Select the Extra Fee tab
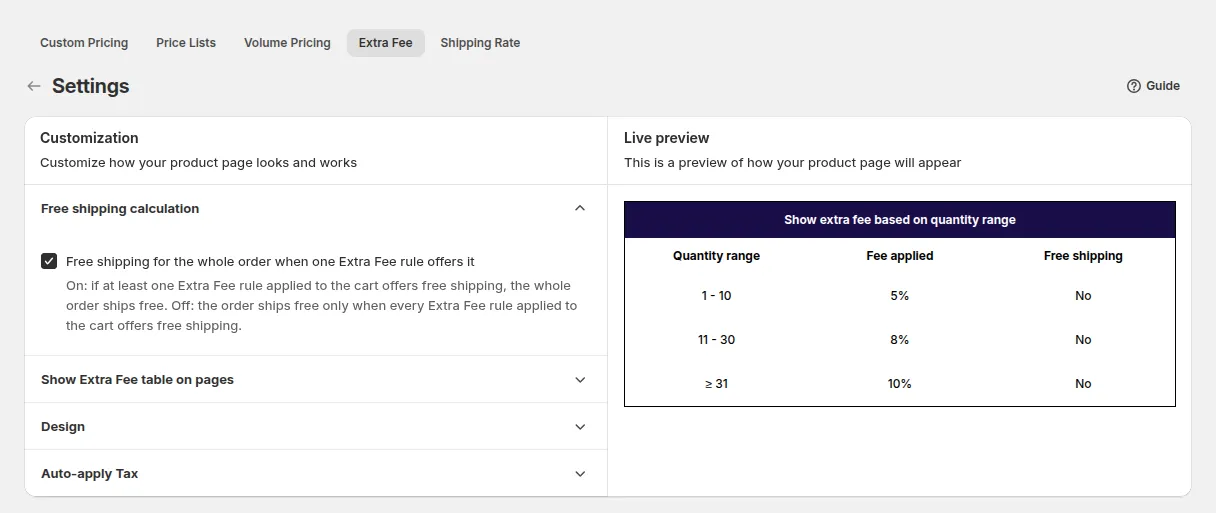The image size is (1216, 513). [x=386, y=43]
